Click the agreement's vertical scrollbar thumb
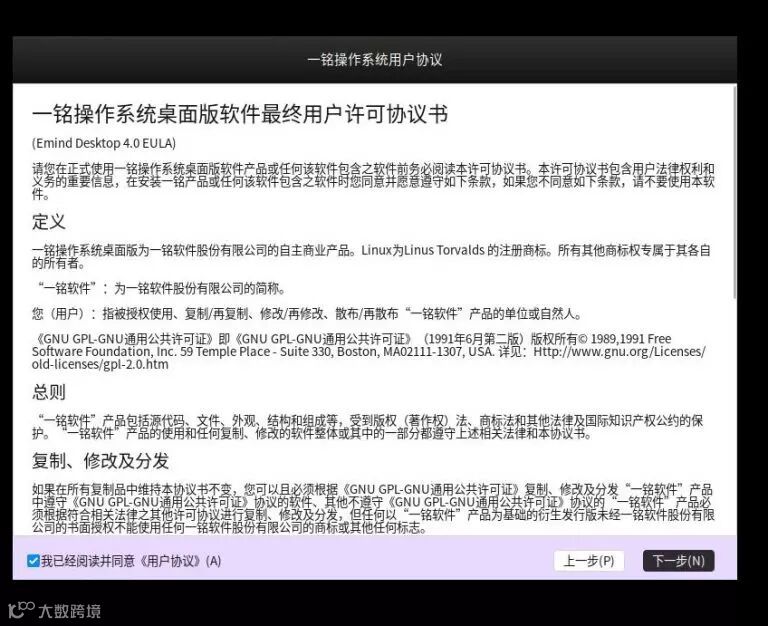This screenshot has width=768, height=626. 734,192
